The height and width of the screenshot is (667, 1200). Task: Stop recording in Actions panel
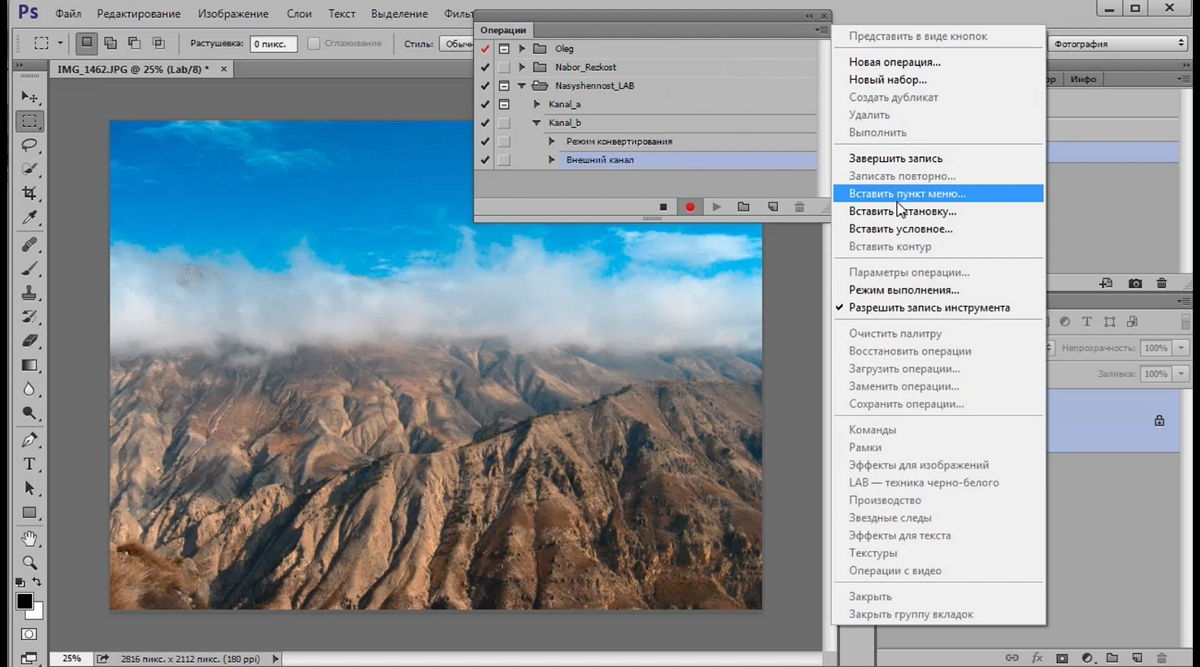[x=663, y=207]
